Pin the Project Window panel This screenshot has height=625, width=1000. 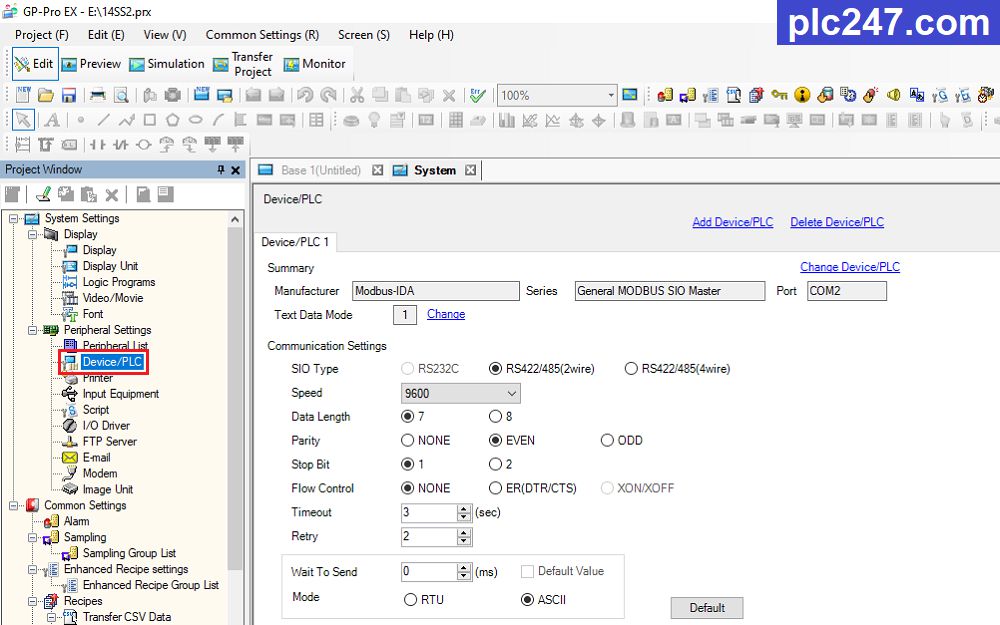[x=221, y=170]
